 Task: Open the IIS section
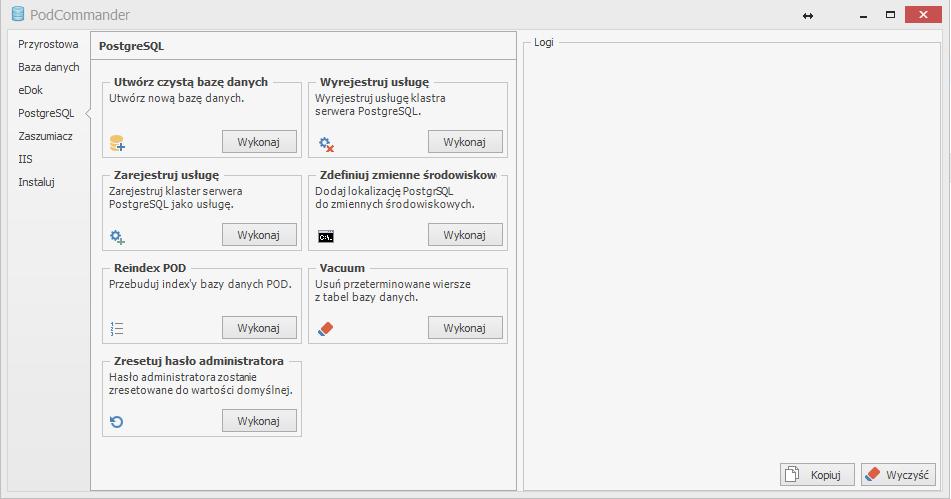(x=25, y=159)
